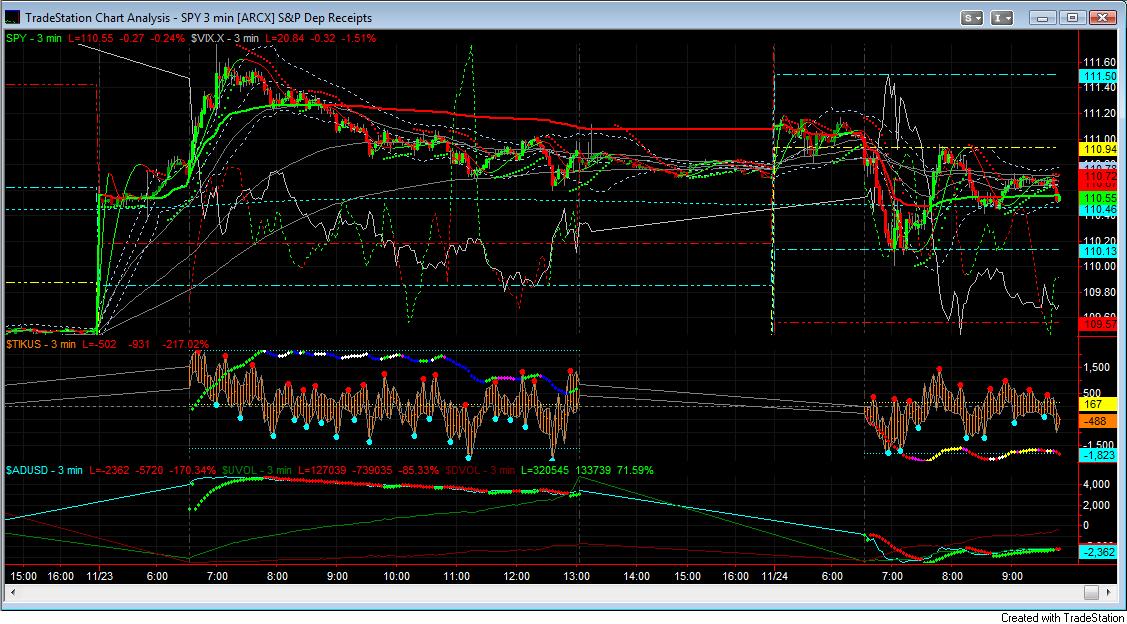Click the cyan 111.50 price marker
Viewport: 1127px width, 624px height.
1098,75
